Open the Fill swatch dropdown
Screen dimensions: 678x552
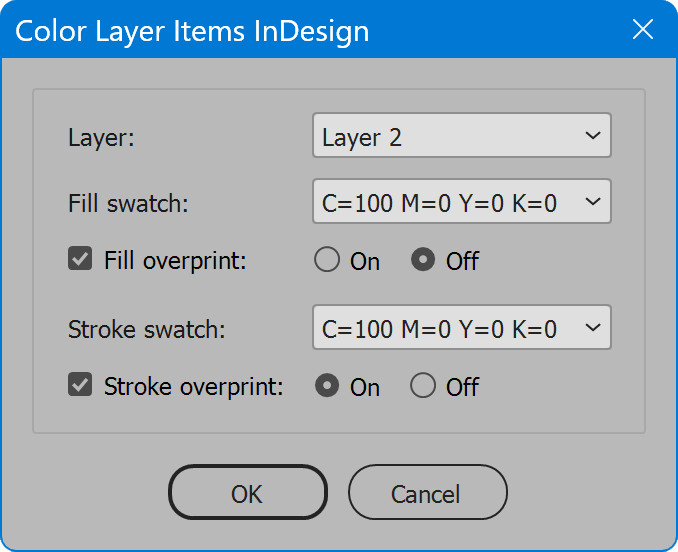[x=461, y=201]
